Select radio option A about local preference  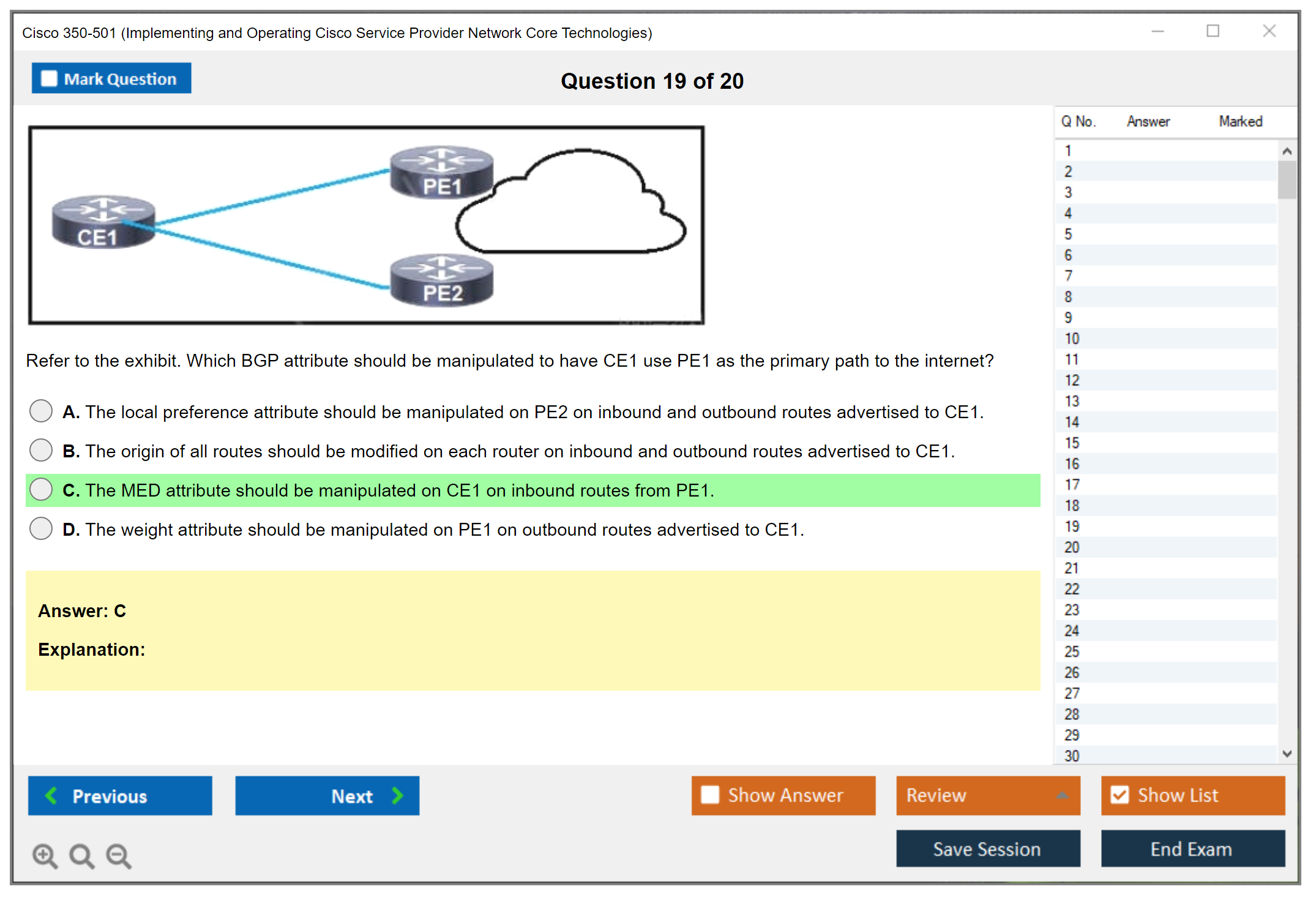[x=41, y=411]
